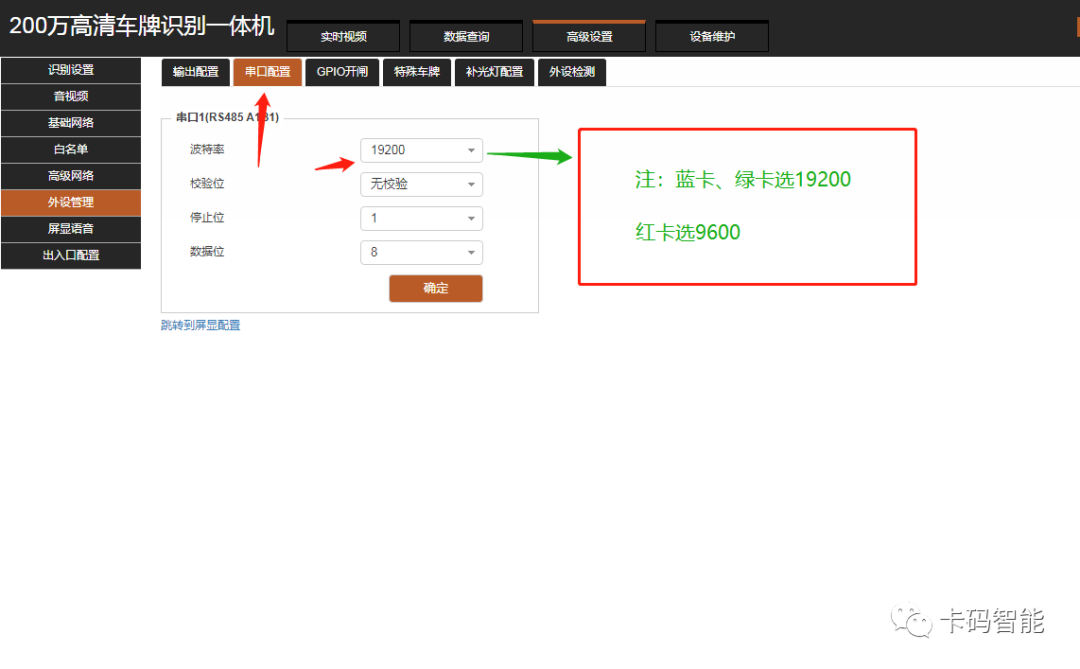Open the 设备维护 top tab
Screen dimensions: 1080x669
712,37
